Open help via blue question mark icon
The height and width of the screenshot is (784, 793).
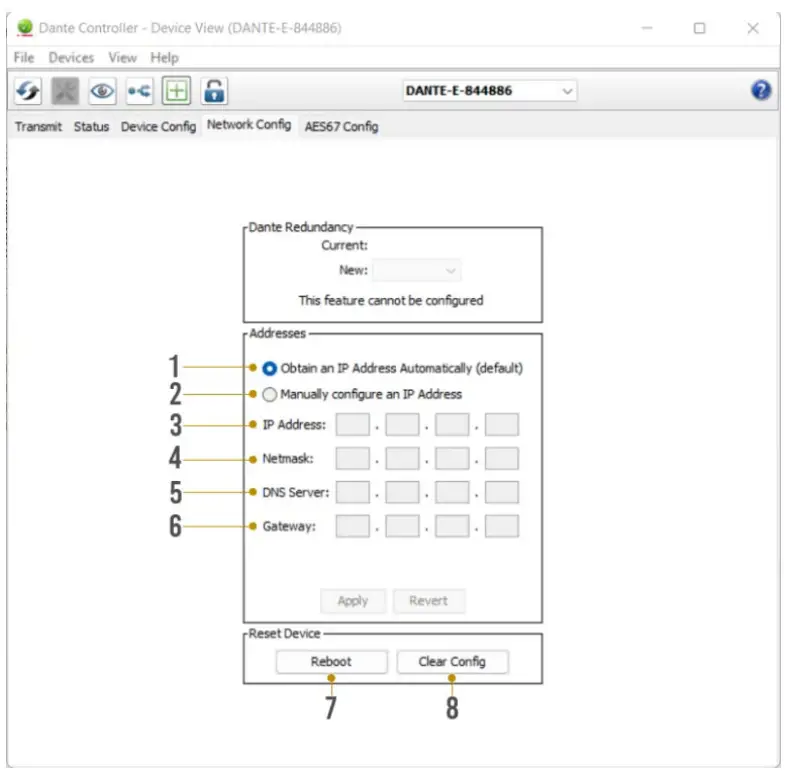pyautogui.click(x=761, y=91)
